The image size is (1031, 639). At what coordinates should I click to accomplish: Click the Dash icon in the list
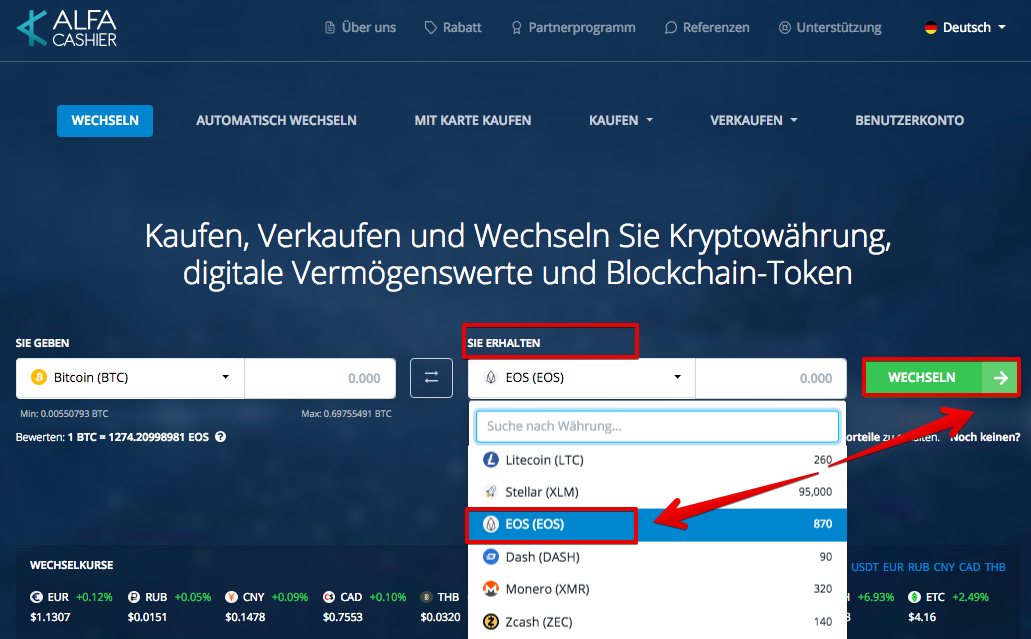[x=491, y=557]
